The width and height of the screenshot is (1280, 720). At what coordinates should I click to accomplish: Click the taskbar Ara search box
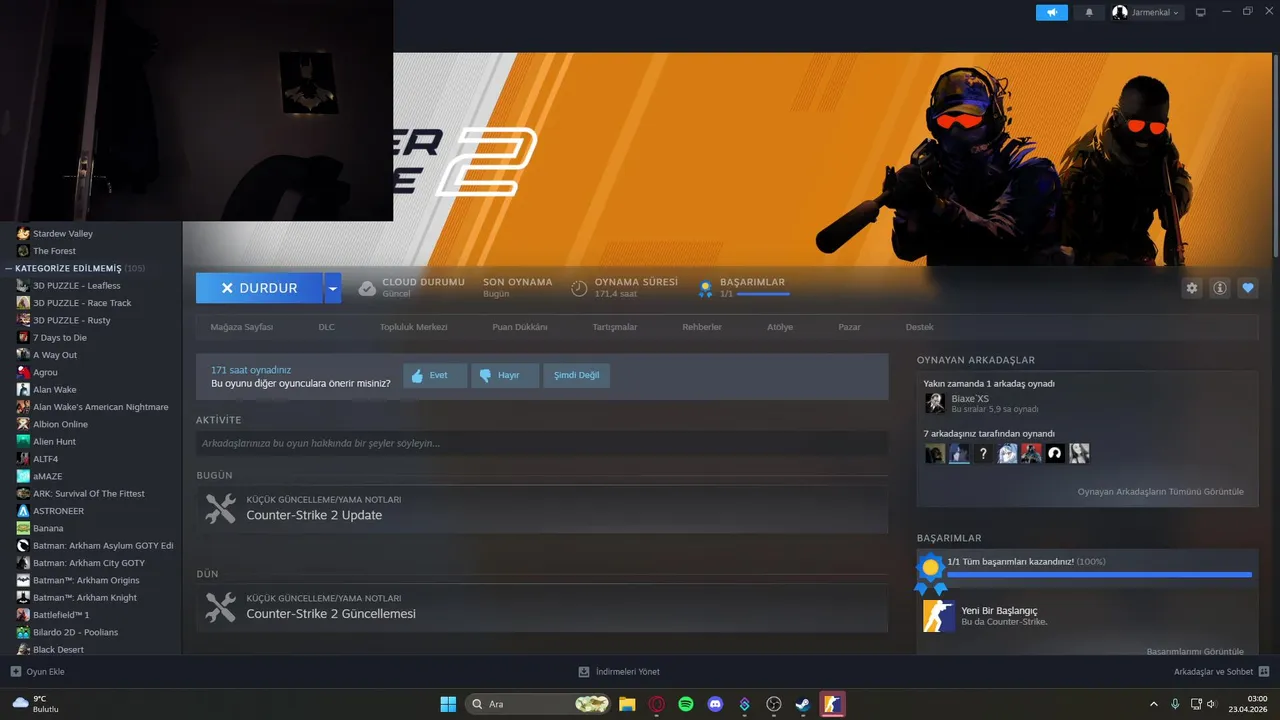(538, 704)
